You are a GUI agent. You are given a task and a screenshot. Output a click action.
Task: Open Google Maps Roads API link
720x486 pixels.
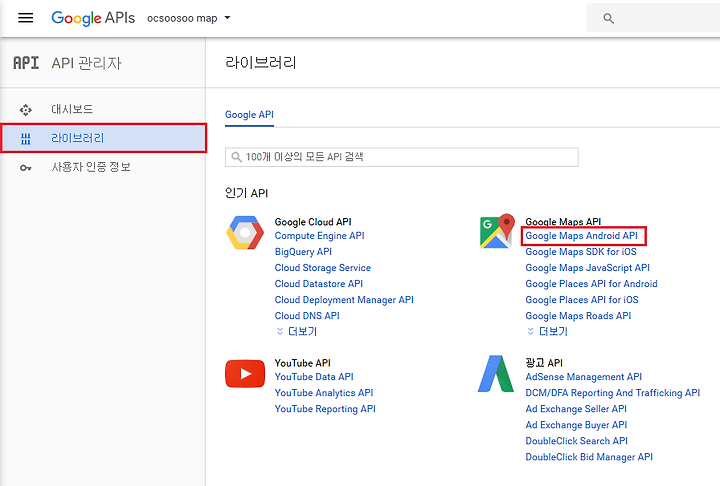point(578,316)
